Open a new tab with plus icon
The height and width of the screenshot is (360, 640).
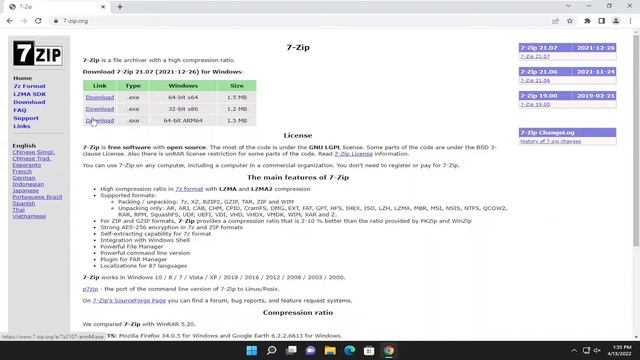click(120, 7)
